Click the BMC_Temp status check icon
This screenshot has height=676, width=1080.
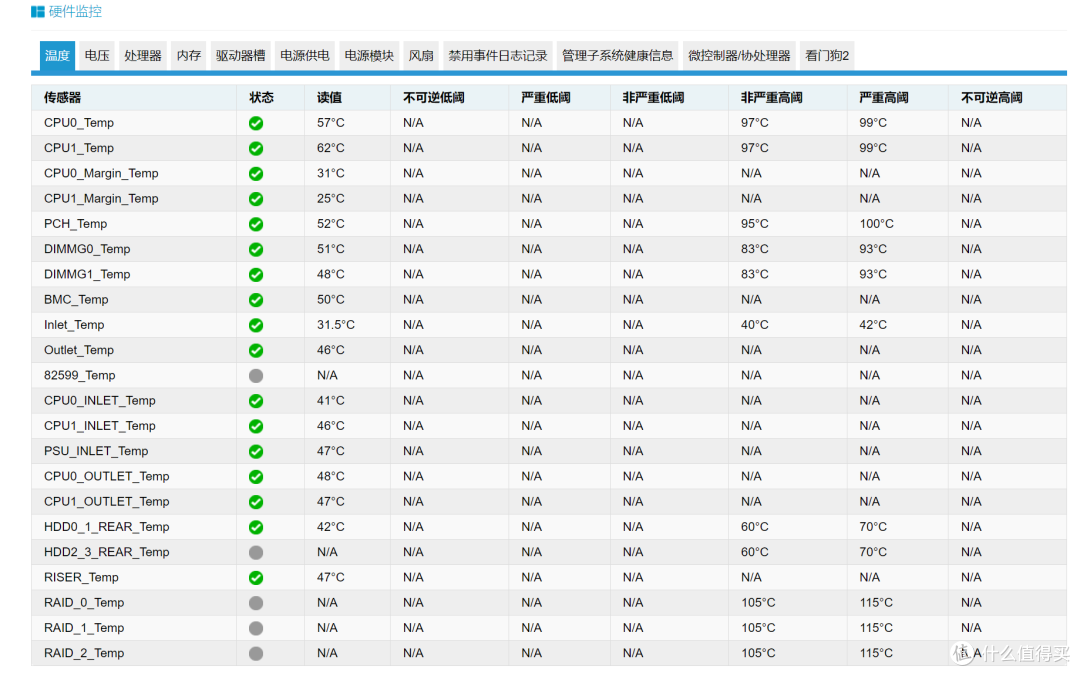(x=256, y=299)
